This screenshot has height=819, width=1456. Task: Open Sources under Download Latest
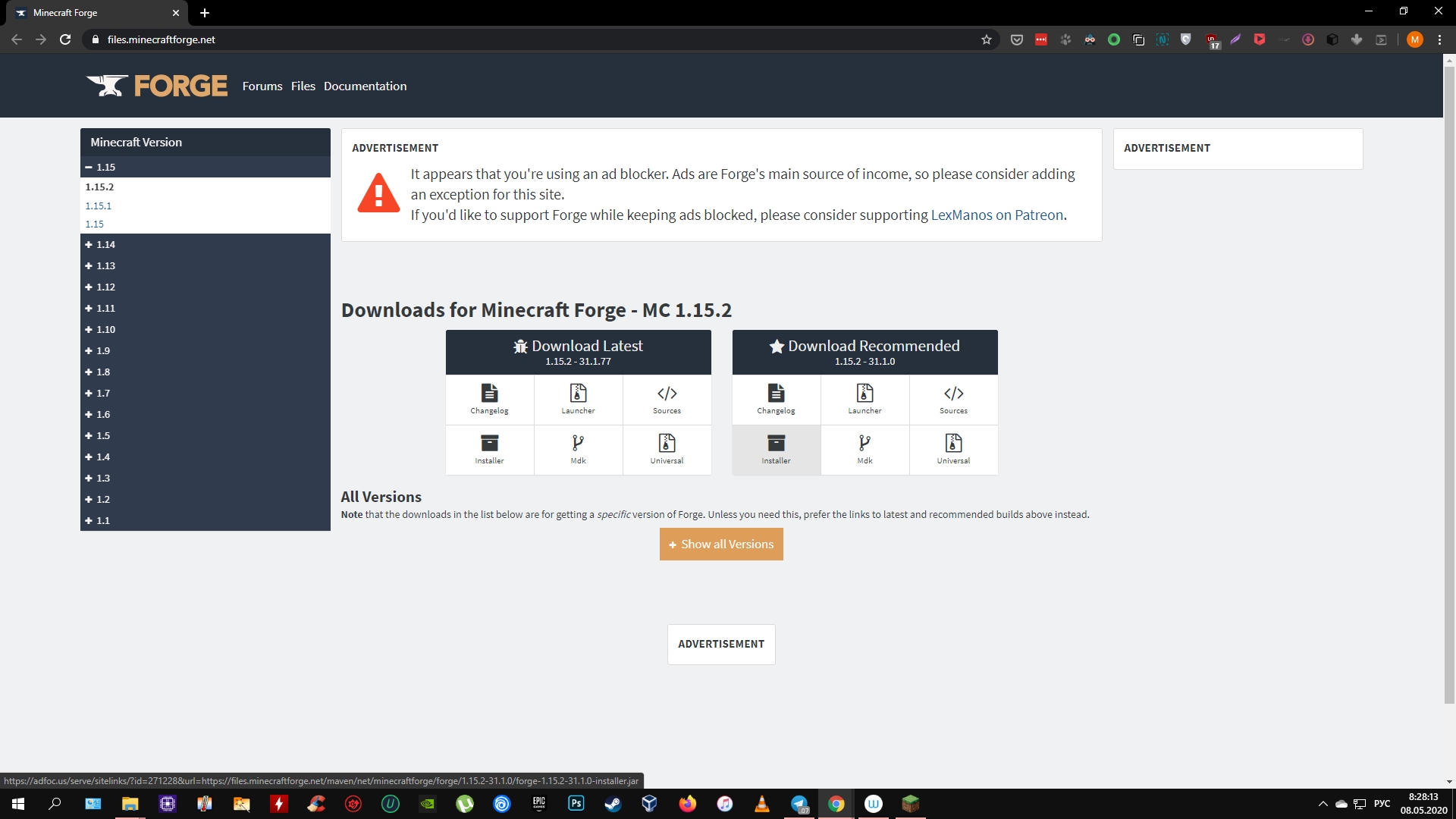tap(667, 400)
